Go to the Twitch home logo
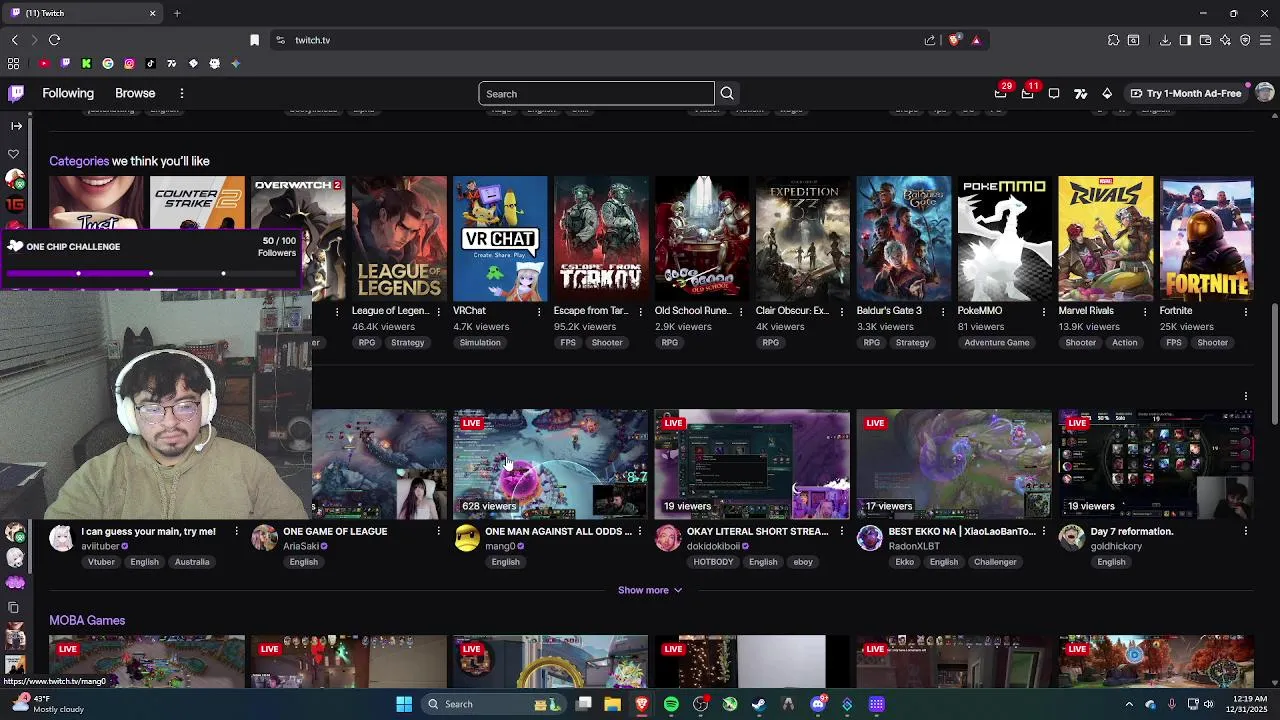The image size is (1280, 720). point(16,93)
